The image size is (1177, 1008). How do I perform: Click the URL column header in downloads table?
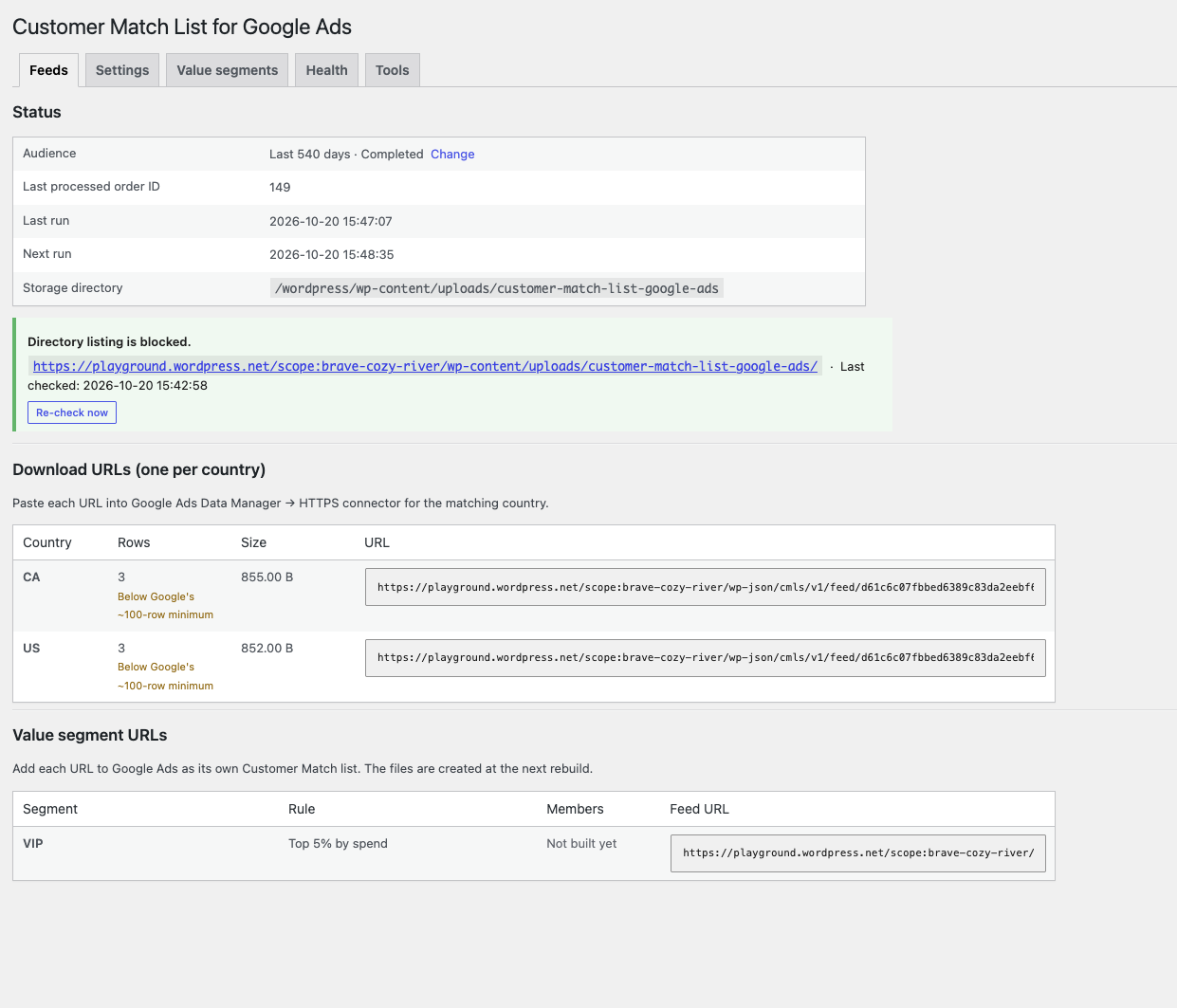[x=377, y=543]
